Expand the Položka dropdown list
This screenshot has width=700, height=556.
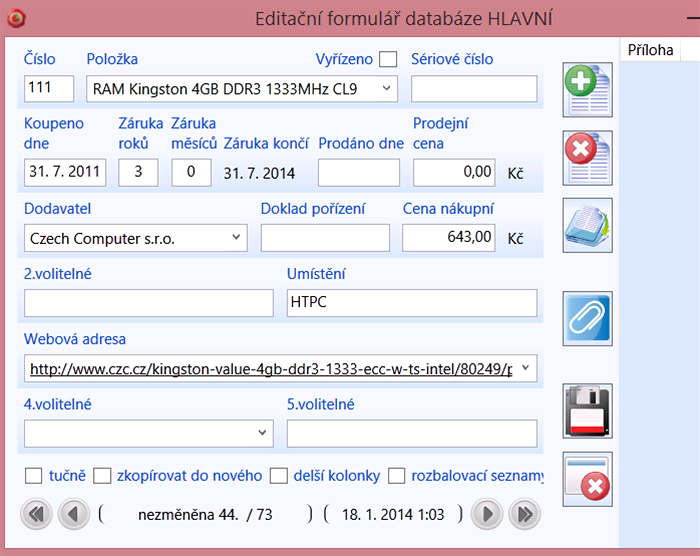click(x=386, y=89)
